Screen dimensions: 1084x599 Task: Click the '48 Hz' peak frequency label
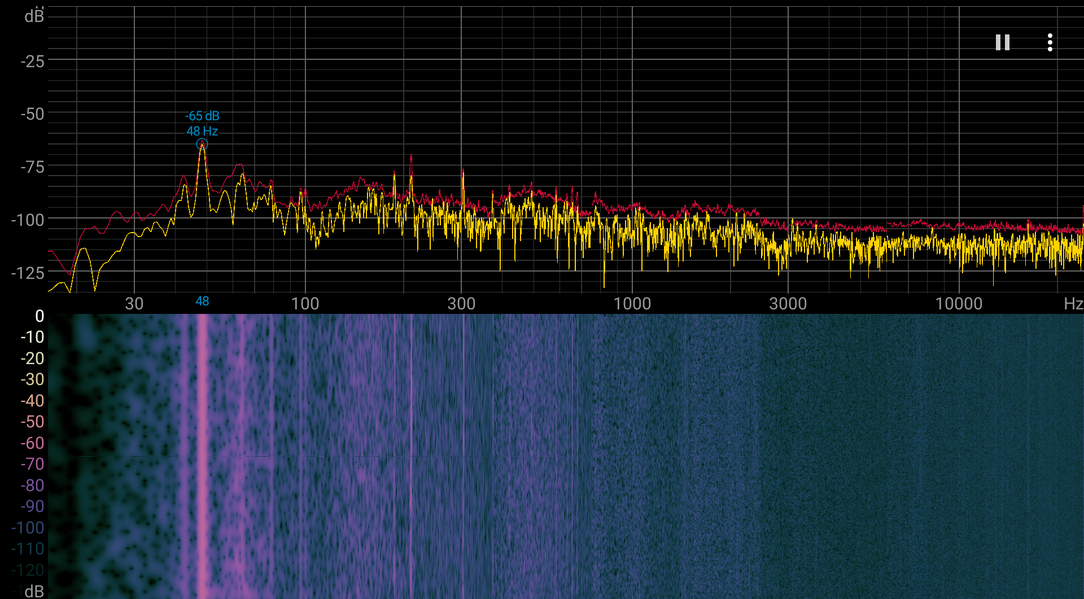202,131
